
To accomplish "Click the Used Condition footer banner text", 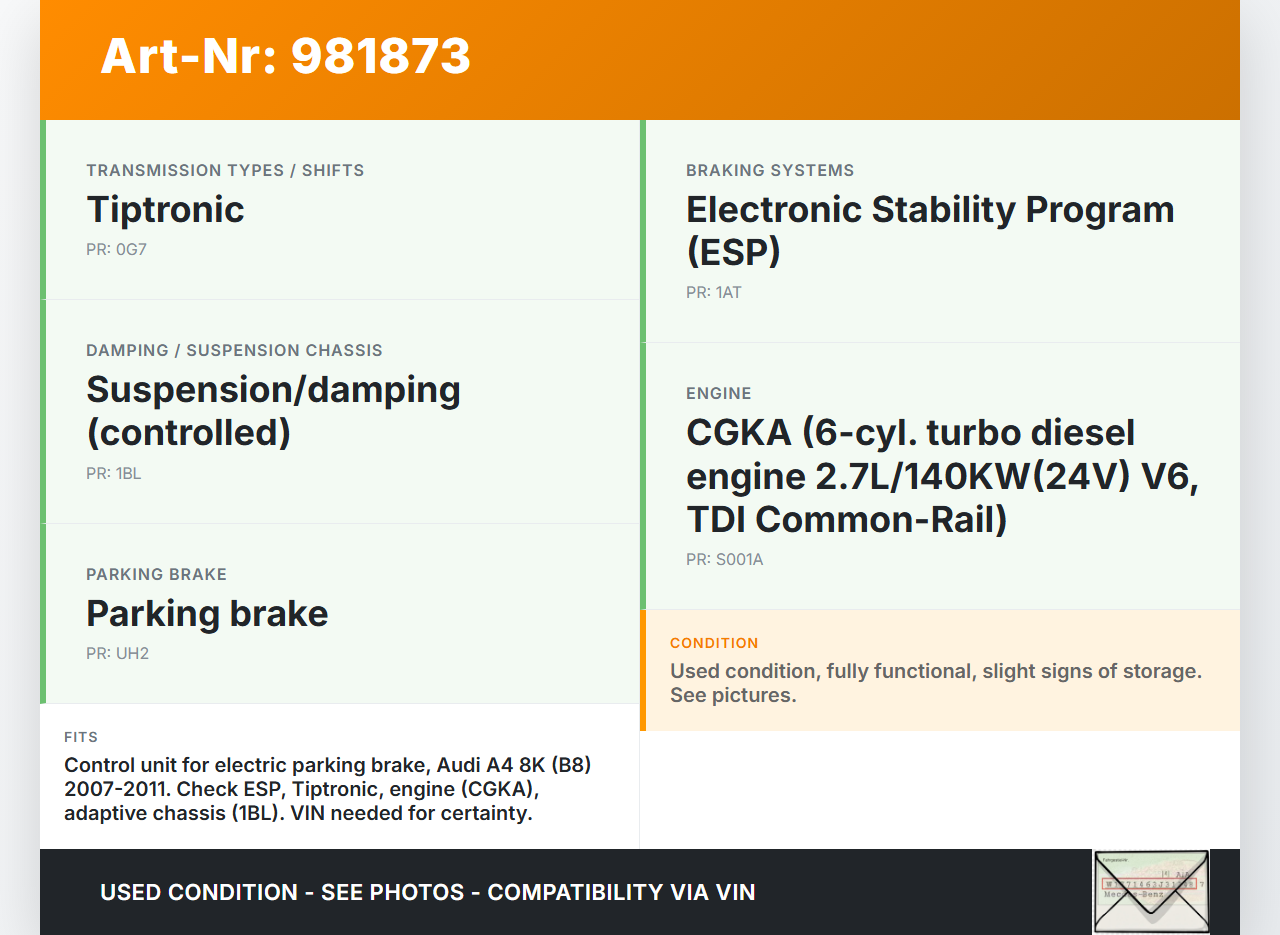I will click(427, 892).
